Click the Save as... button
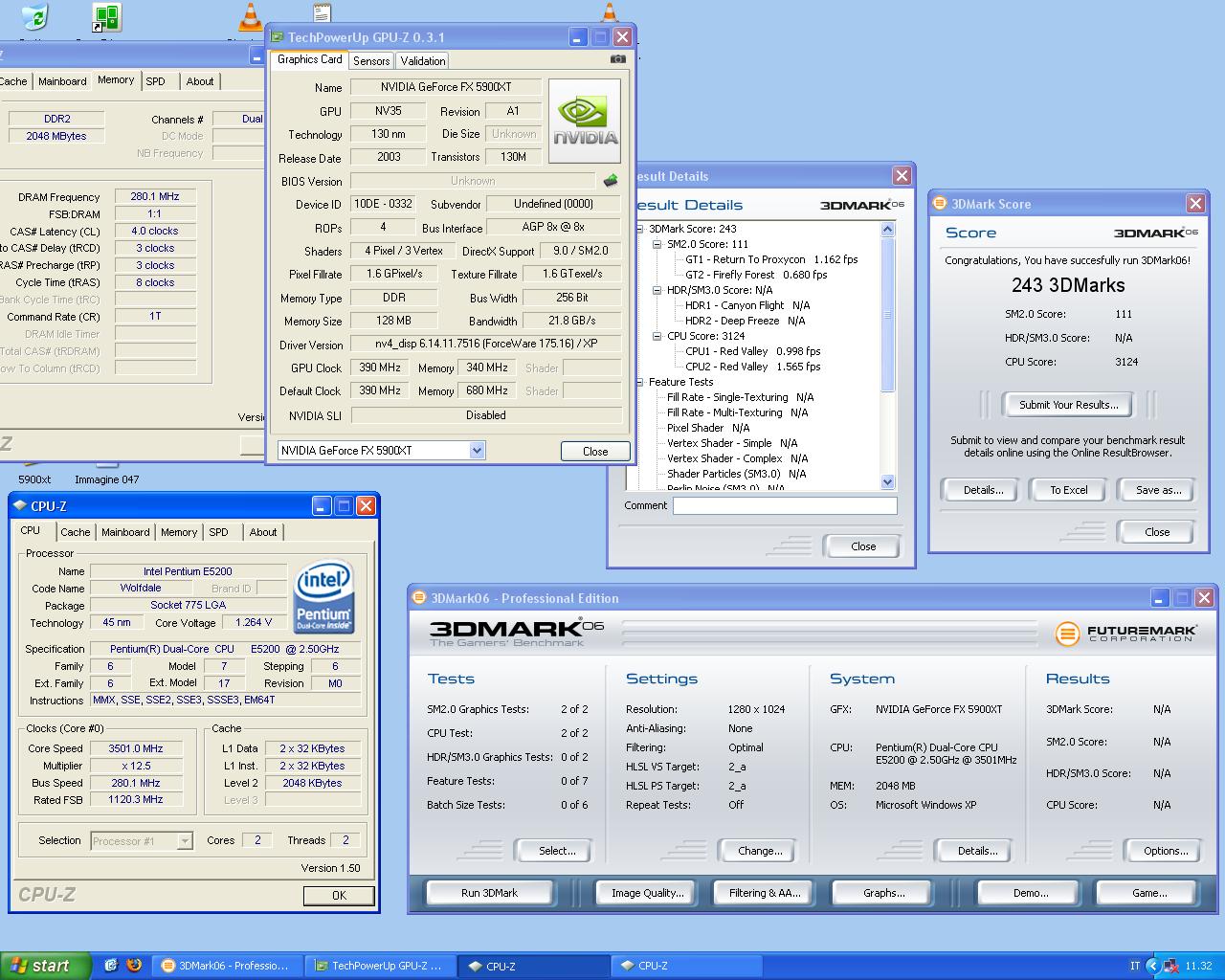This screenshot has width=1225, height=980. (x=1158, y=490)
